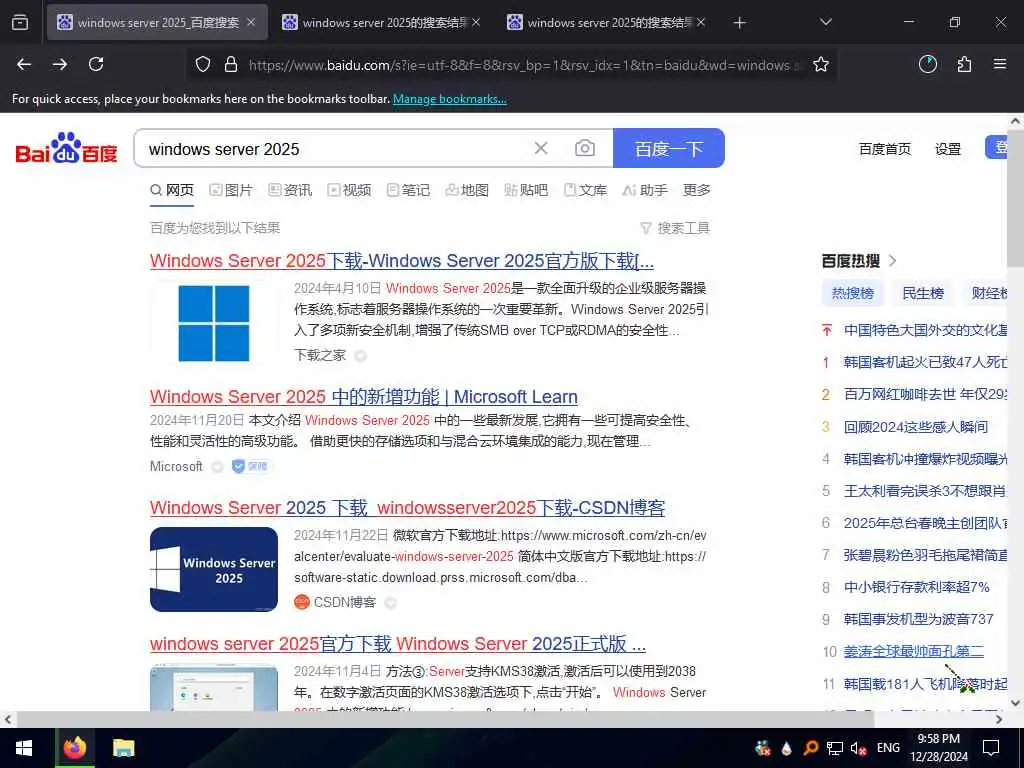1024x768 pixels.
Task: Click the blue Windows logo thumbnail
Action: pos(214,323)
